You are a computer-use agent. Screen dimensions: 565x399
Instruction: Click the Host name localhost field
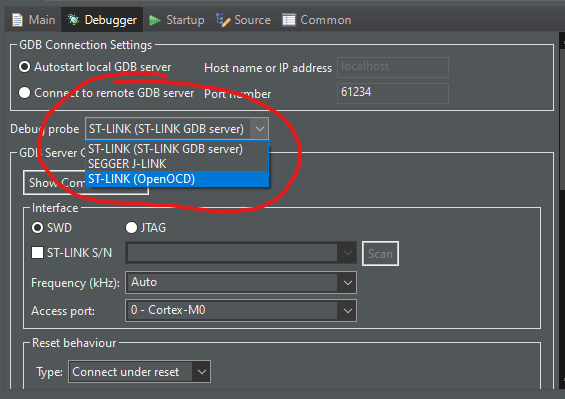(393, 67)
